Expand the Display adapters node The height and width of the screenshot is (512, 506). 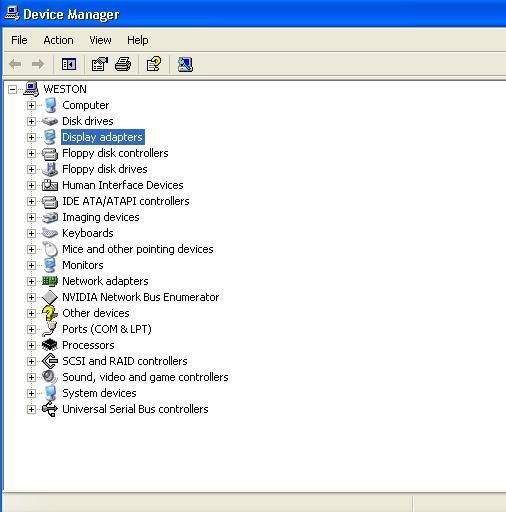pyautogui.click(x=31, y=137)
